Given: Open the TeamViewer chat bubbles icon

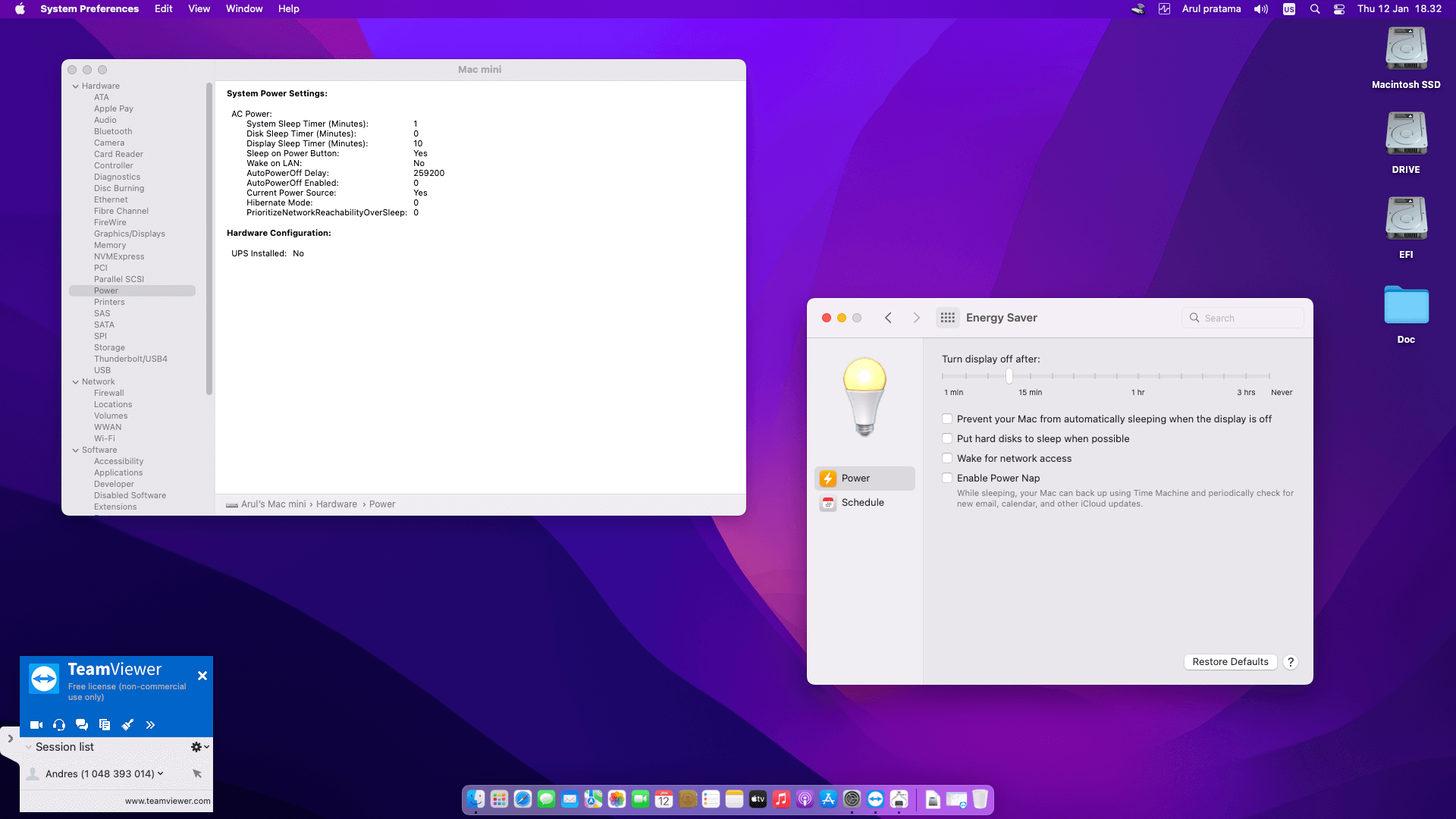Looking at the screenshot, I should point(82,725).
